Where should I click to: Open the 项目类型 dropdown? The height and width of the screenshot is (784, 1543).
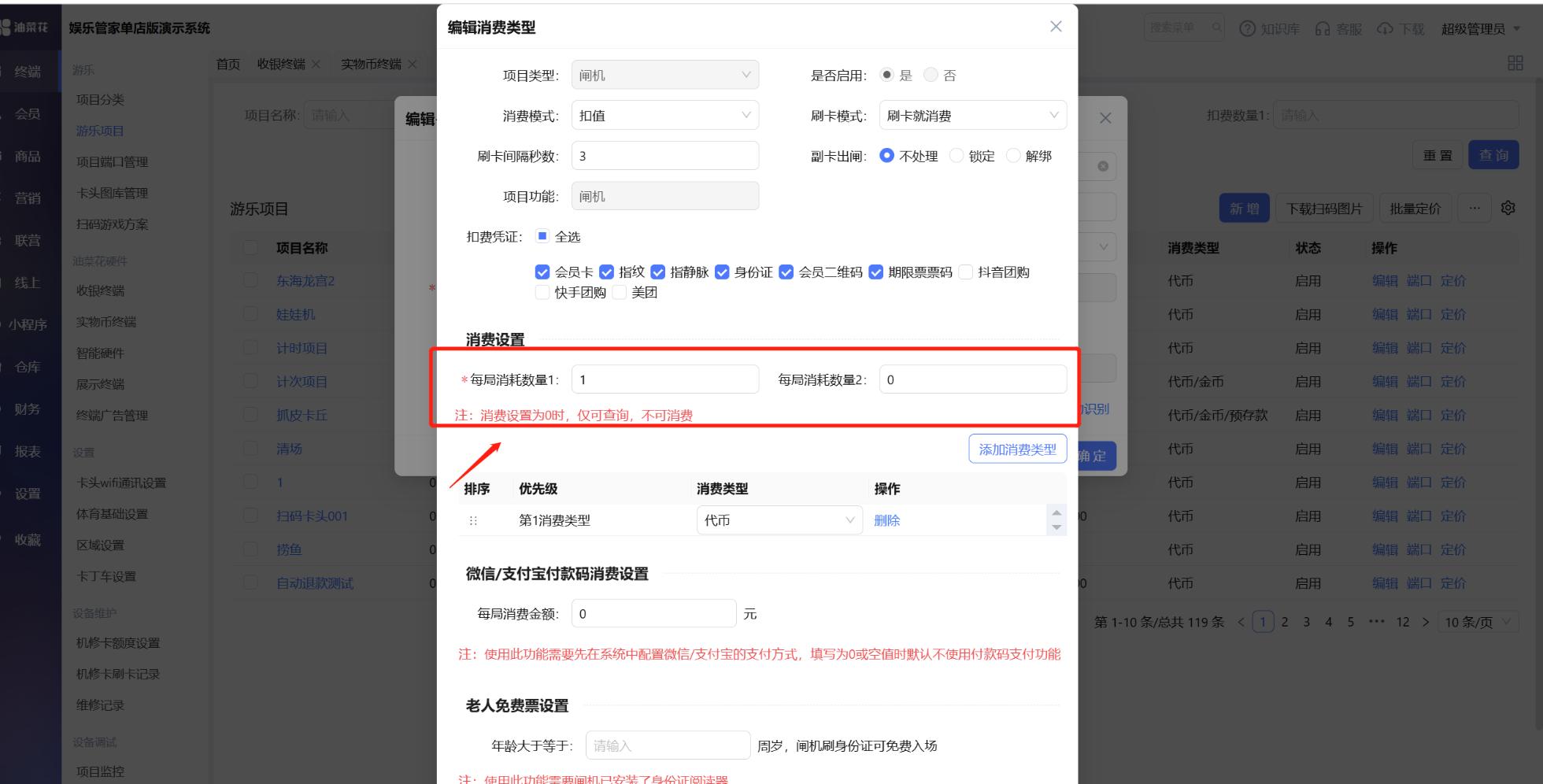coord(665,75)
